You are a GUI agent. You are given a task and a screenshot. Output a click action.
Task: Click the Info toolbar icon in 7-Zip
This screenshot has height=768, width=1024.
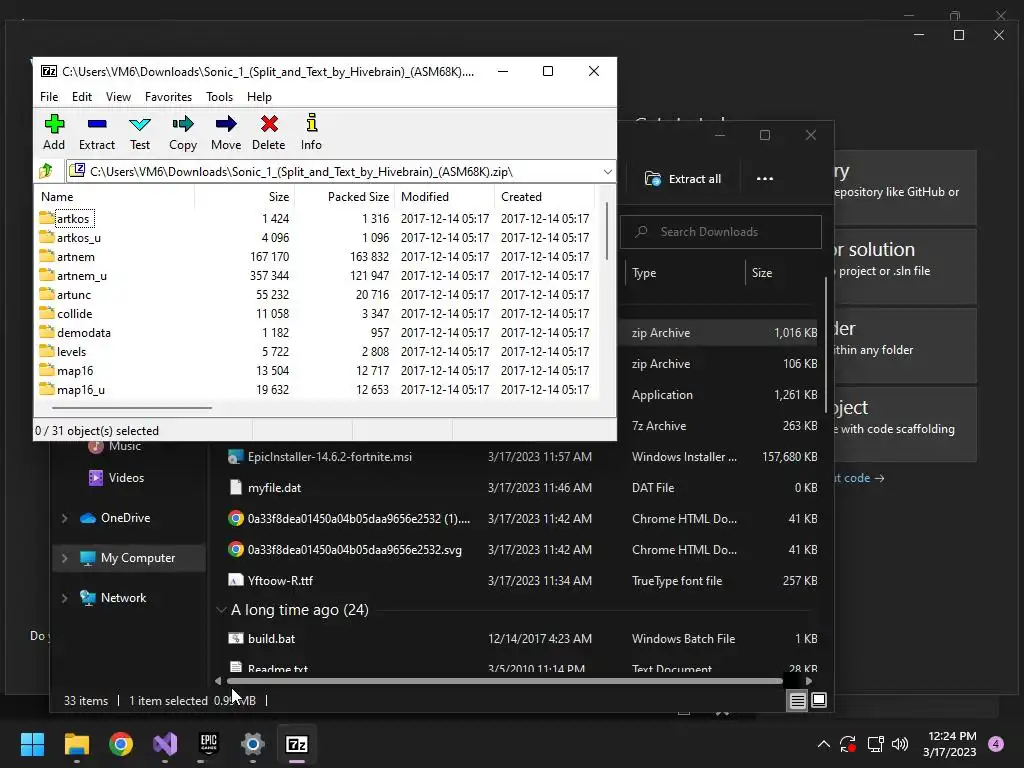coord(312,132)
